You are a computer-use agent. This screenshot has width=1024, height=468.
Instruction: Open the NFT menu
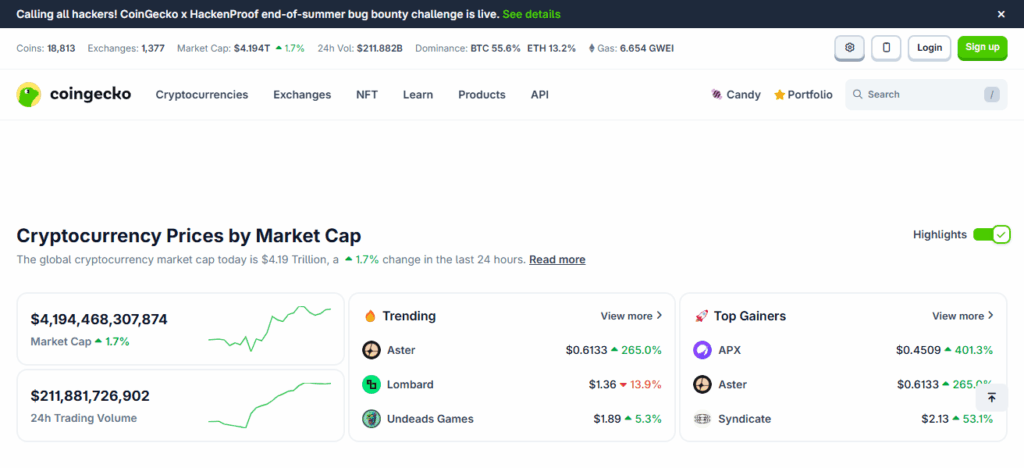coord(367,95)
